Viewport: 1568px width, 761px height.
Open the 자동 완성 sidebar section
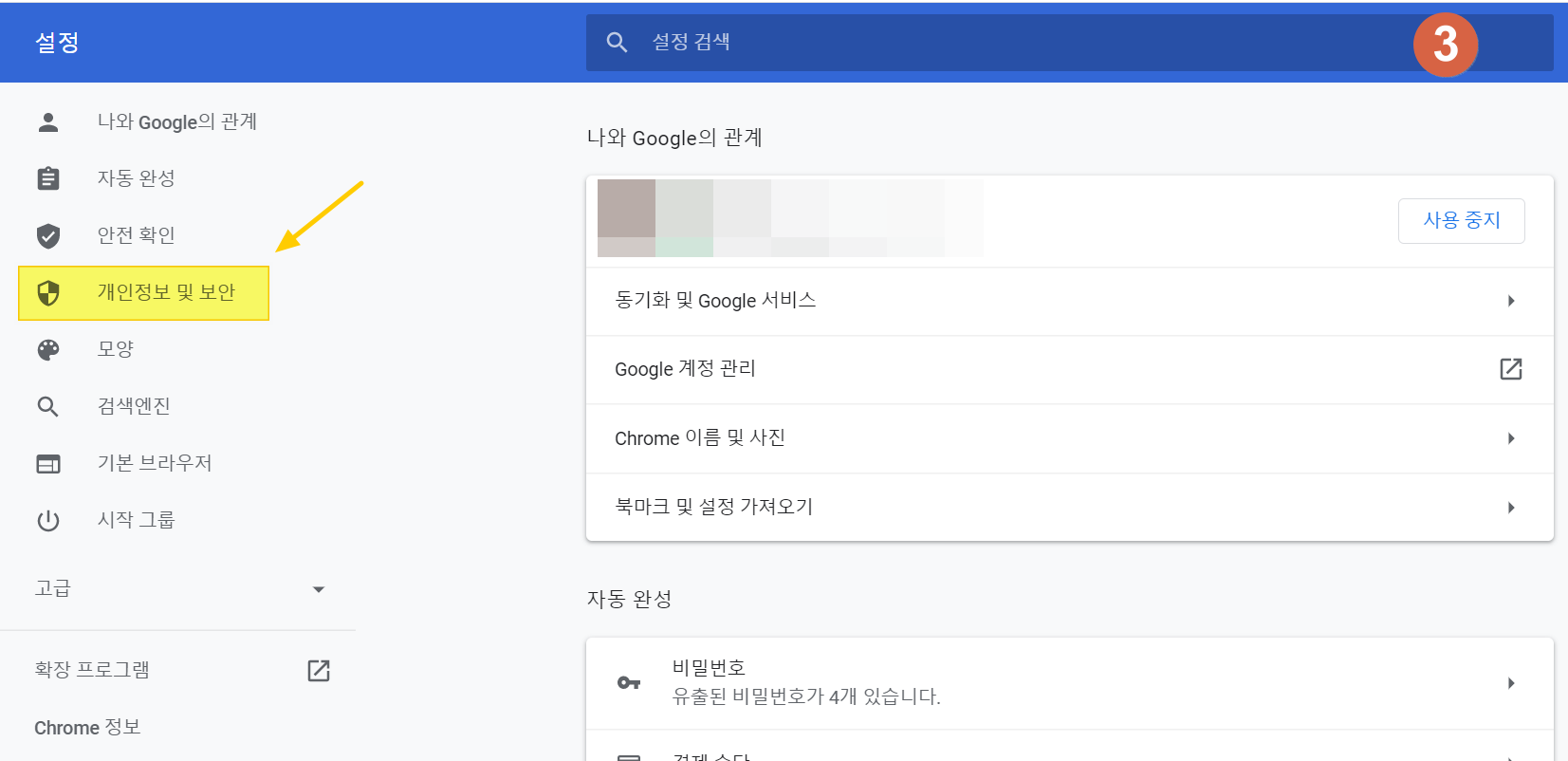[x=136, y=178]
